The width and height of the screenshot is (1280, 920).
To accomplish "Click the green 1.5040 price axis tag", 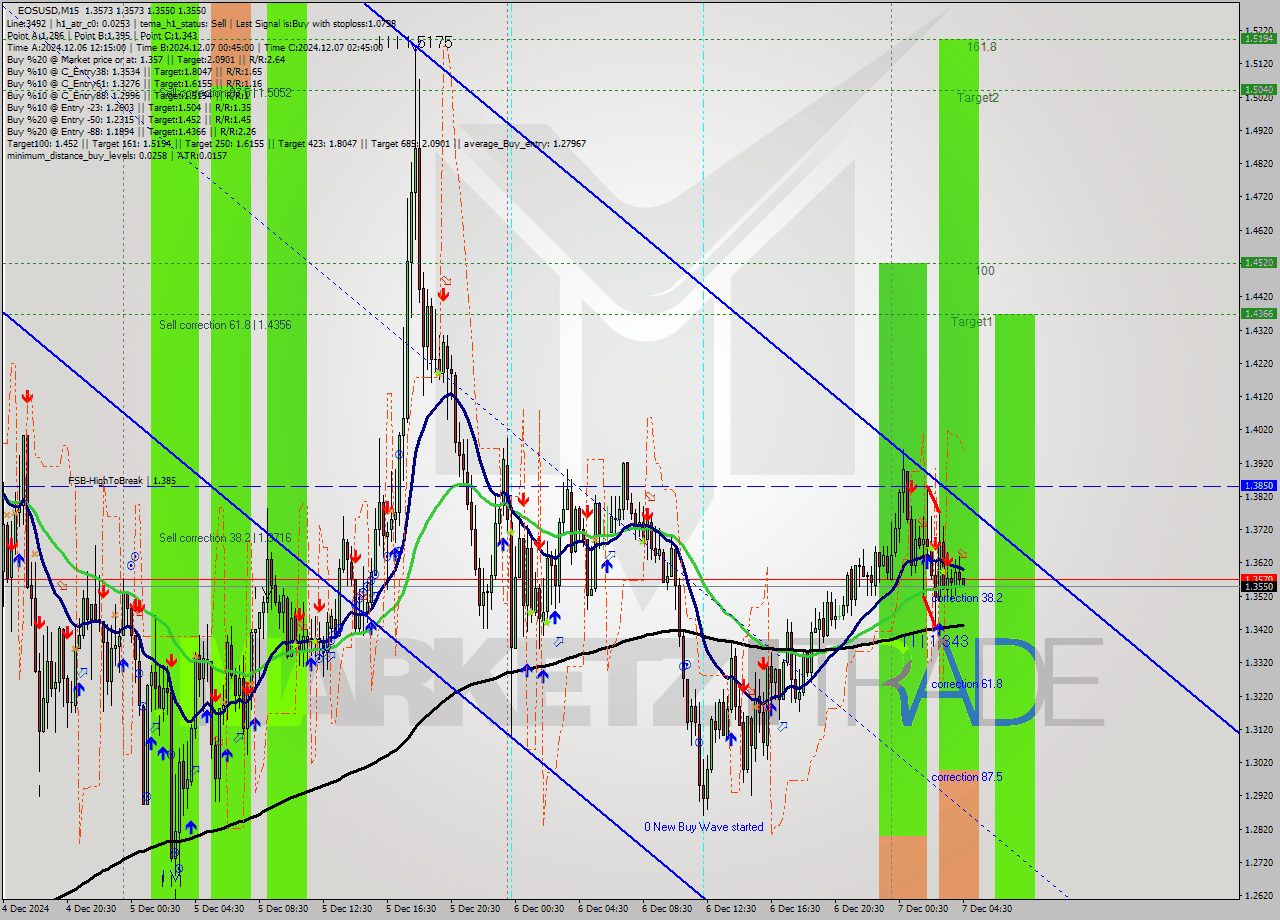I will (x=1257, y=89).
